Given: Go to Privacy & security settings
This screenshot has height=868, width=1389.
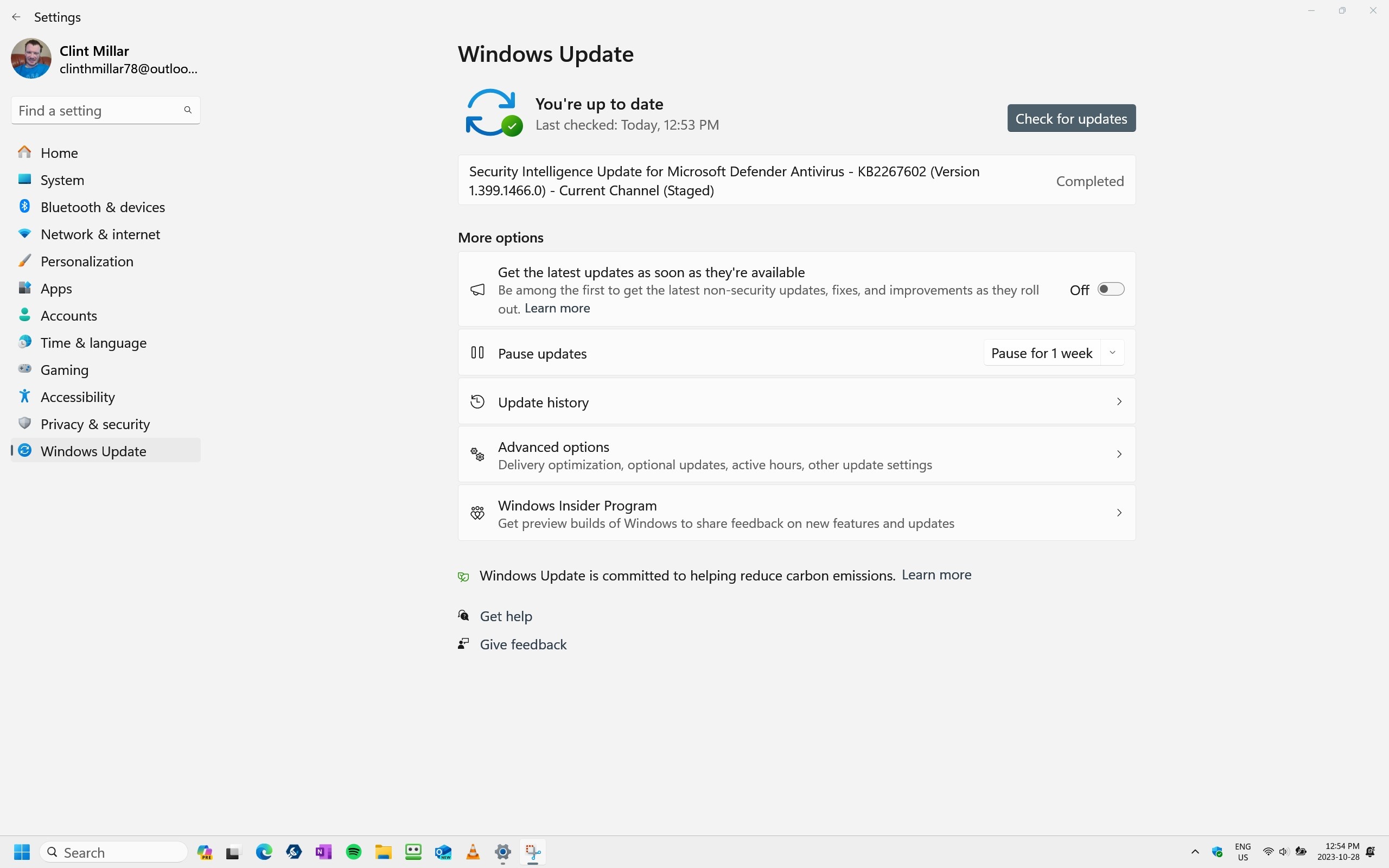Looking at the screenshot, I should tap(95, 424).
